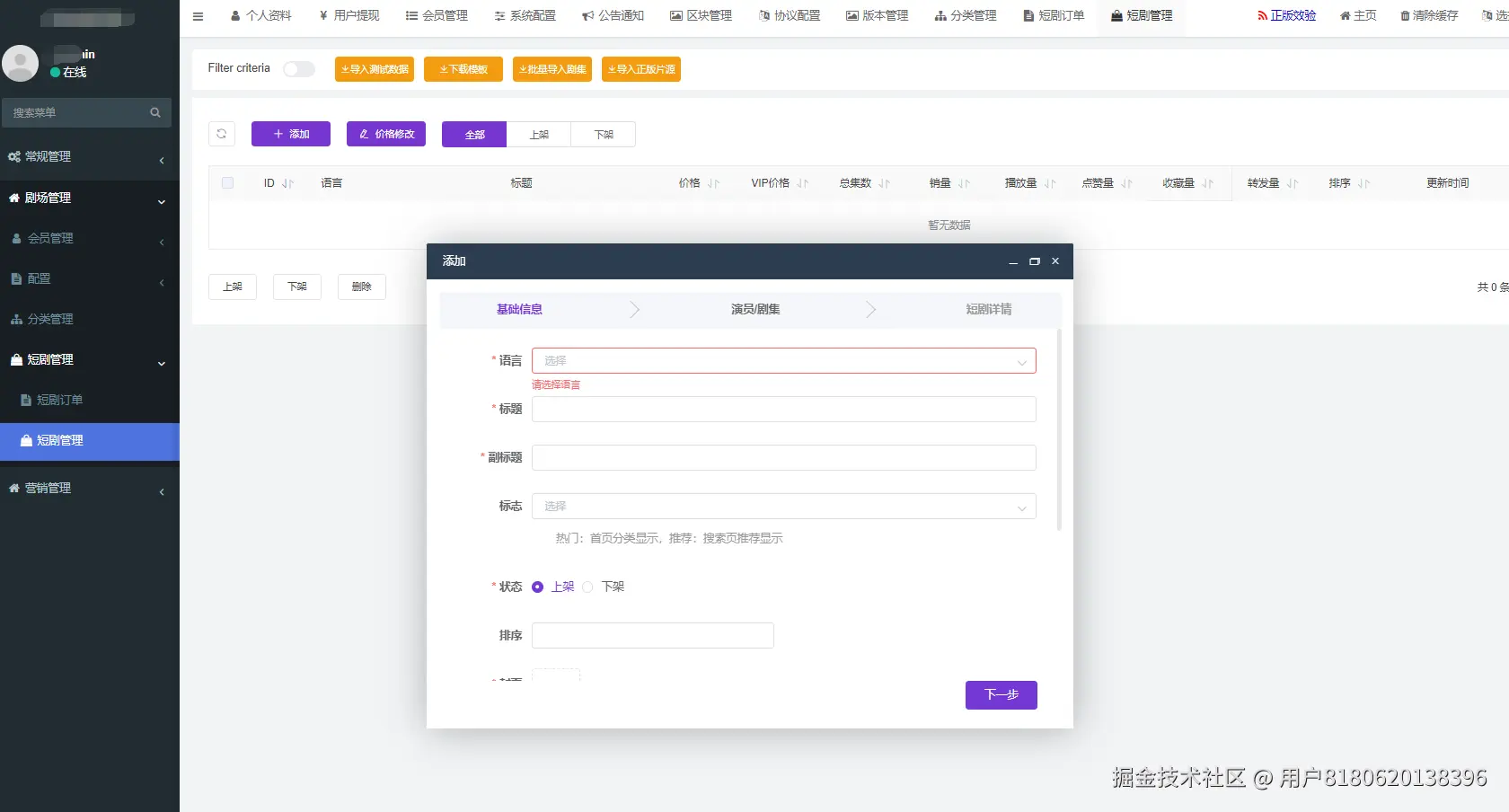The height and width of the screenshot is (812, 1509).
Task: Click the megaphone icon beside 公告通知
Action: click(587, 16)
